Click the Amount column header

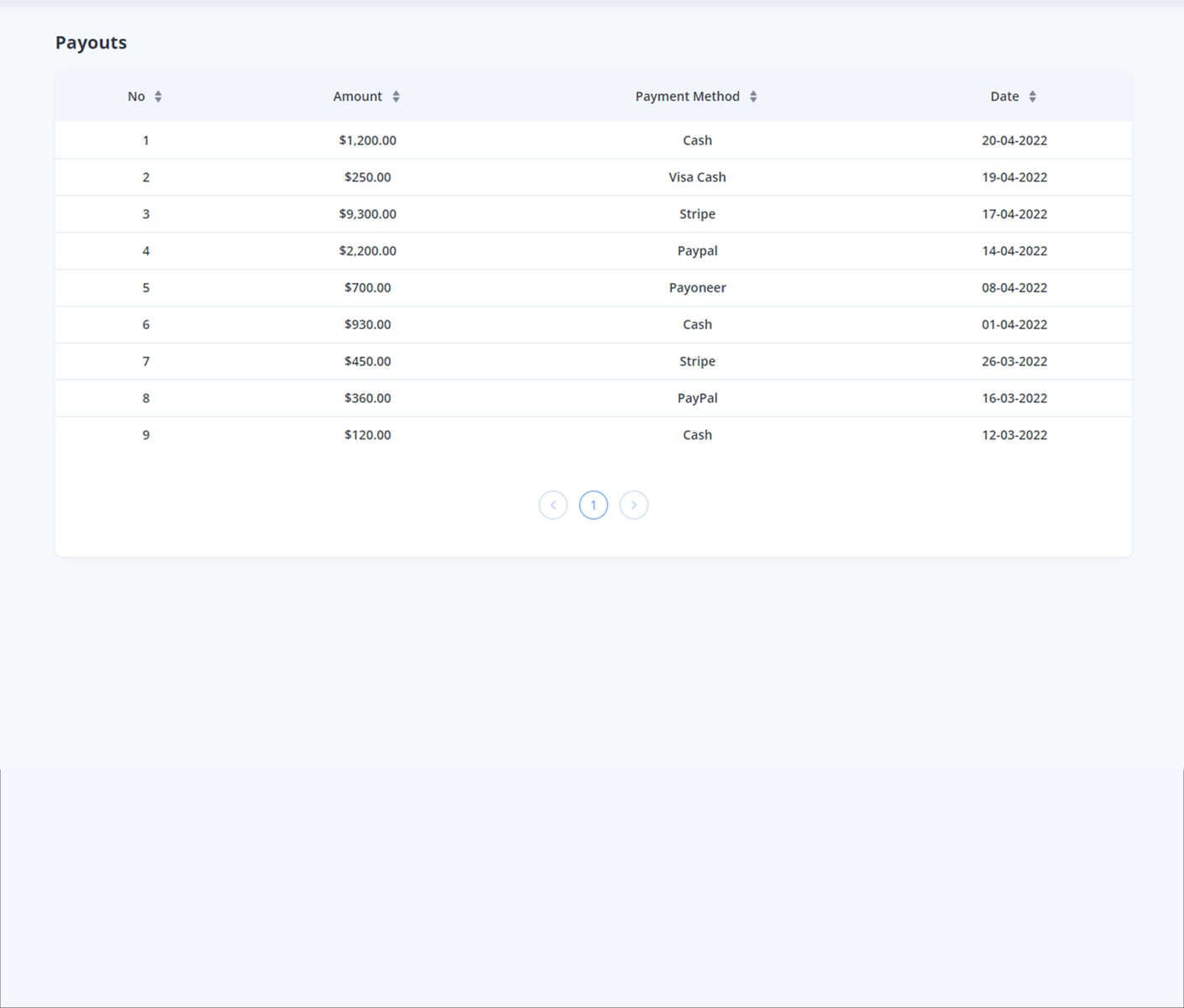(x=358, y=96)
